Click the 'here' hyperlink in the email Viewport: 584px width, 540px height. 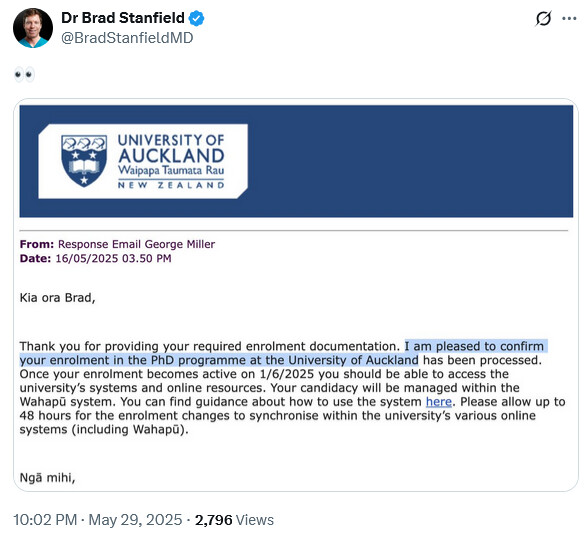point(439,401)
